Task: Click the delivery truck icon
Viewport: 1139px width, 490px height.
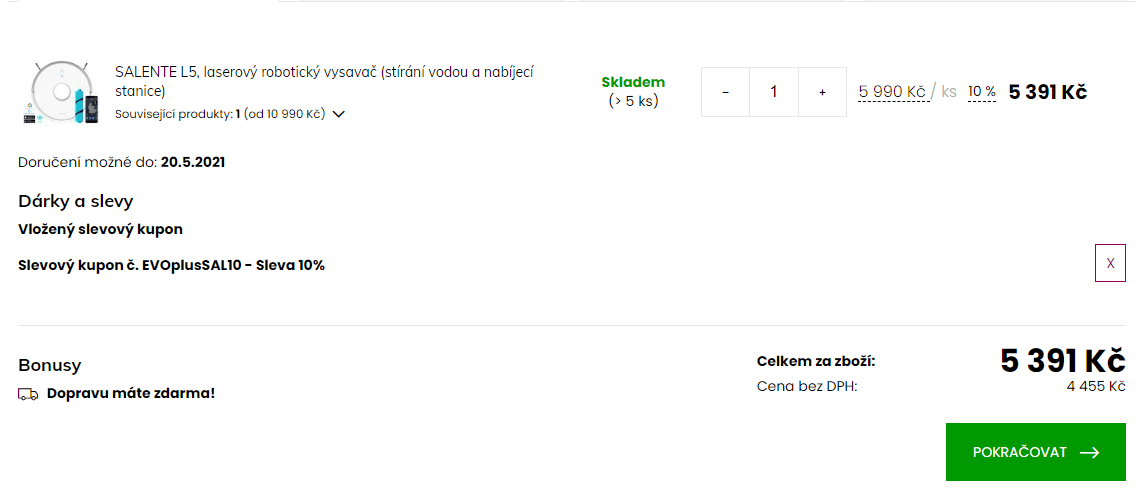Action: click(x=28, y=394)
